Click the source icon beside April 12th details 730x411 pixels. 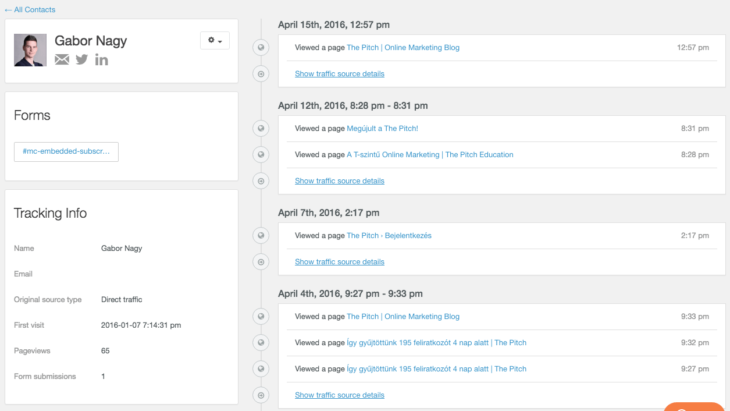[261, 181]
